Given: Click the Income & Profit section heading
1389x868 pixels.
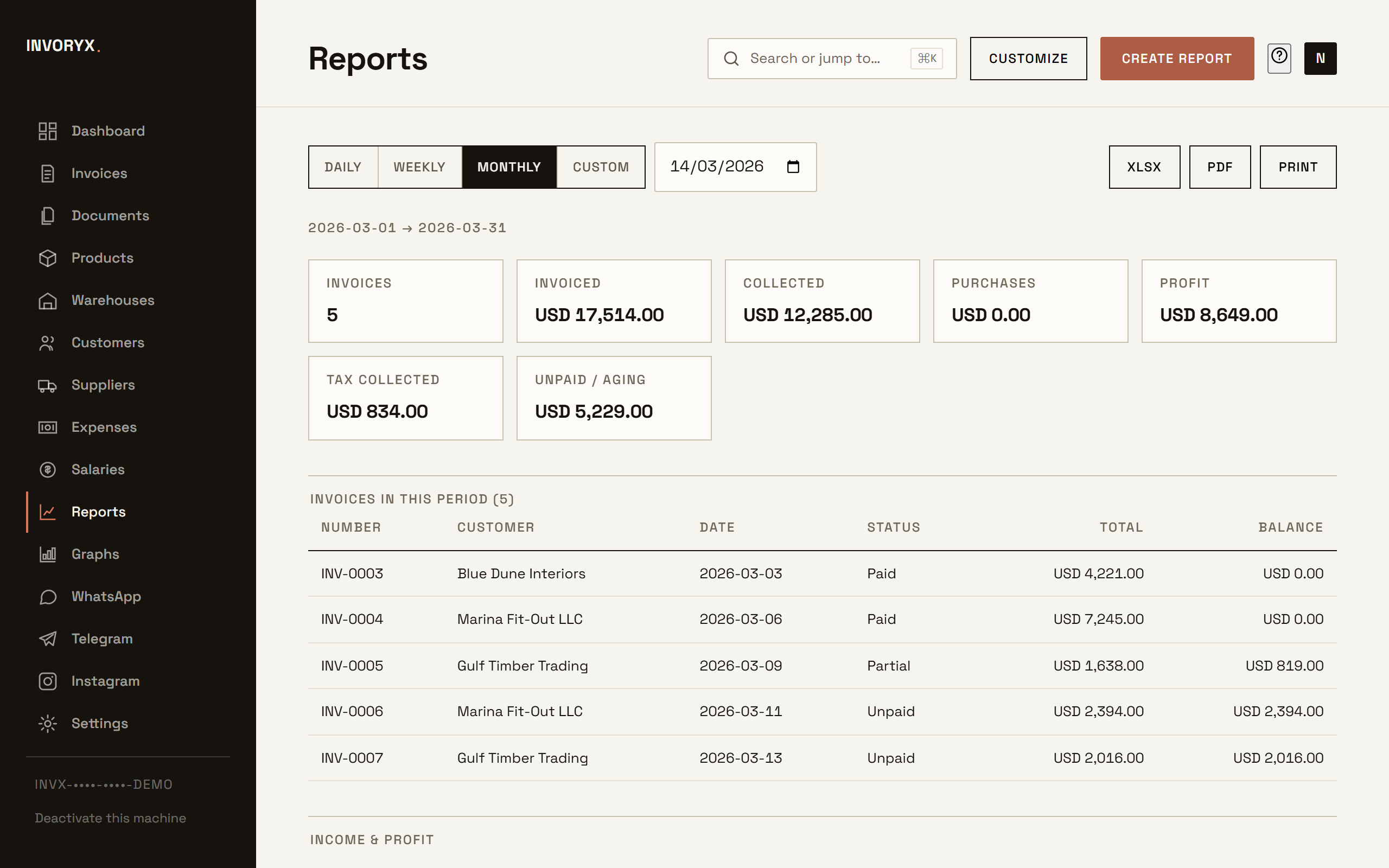Looking at the screenshot, I should [x=372, y=839].
